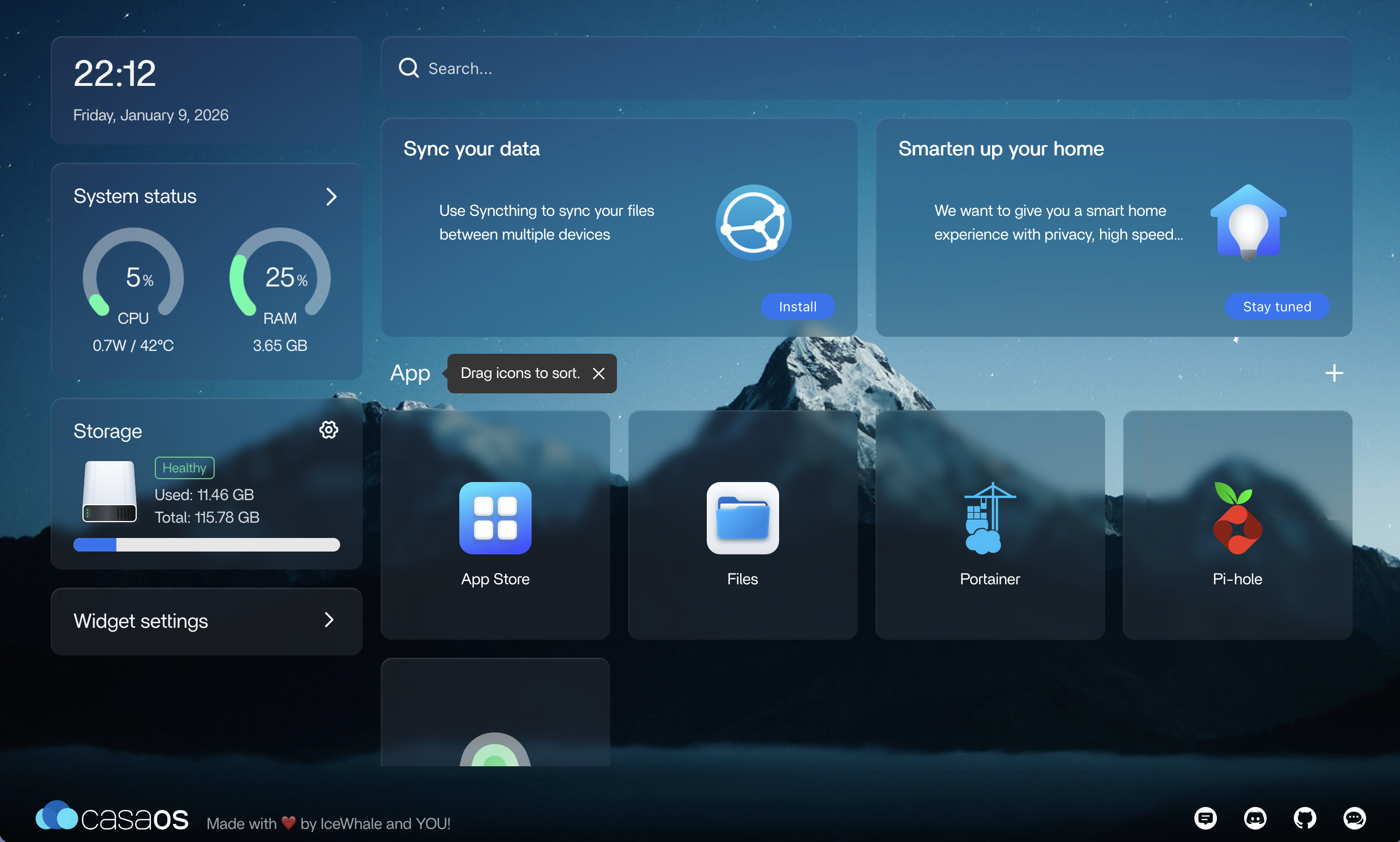Image resolution: width=1400 pixels, height=842 pixels.
Task: Open Storage settings gear
Action: click(x=328, y=430)
